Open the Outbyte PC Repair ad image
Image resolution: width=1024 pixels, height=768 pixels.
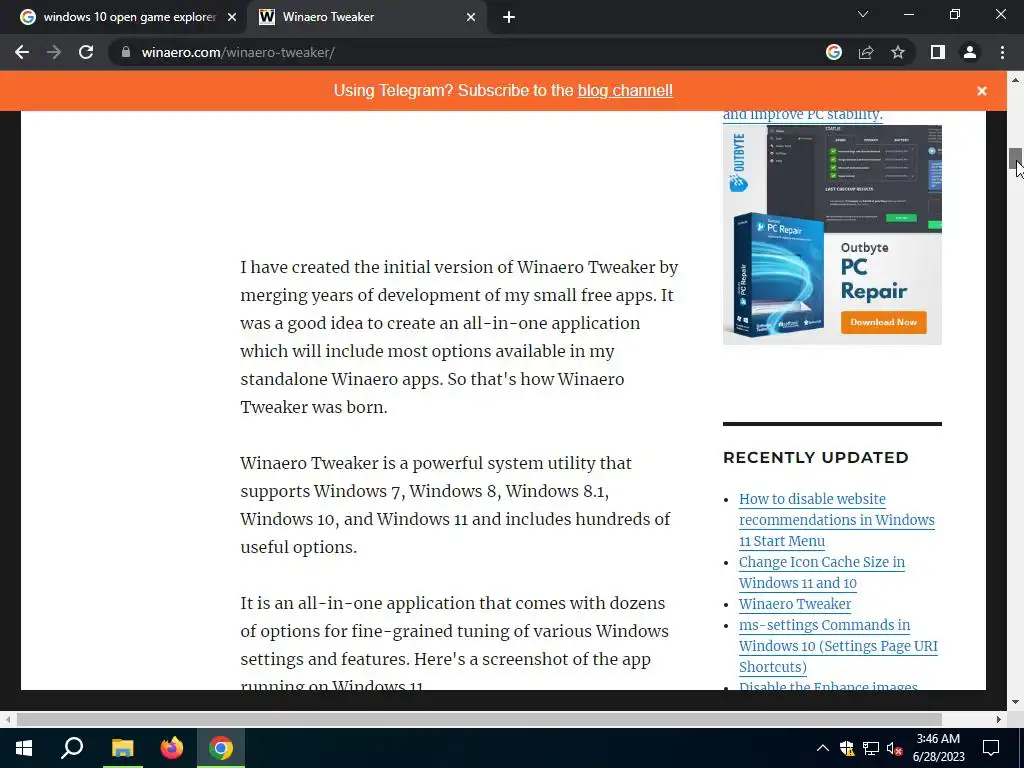point(832,234)
